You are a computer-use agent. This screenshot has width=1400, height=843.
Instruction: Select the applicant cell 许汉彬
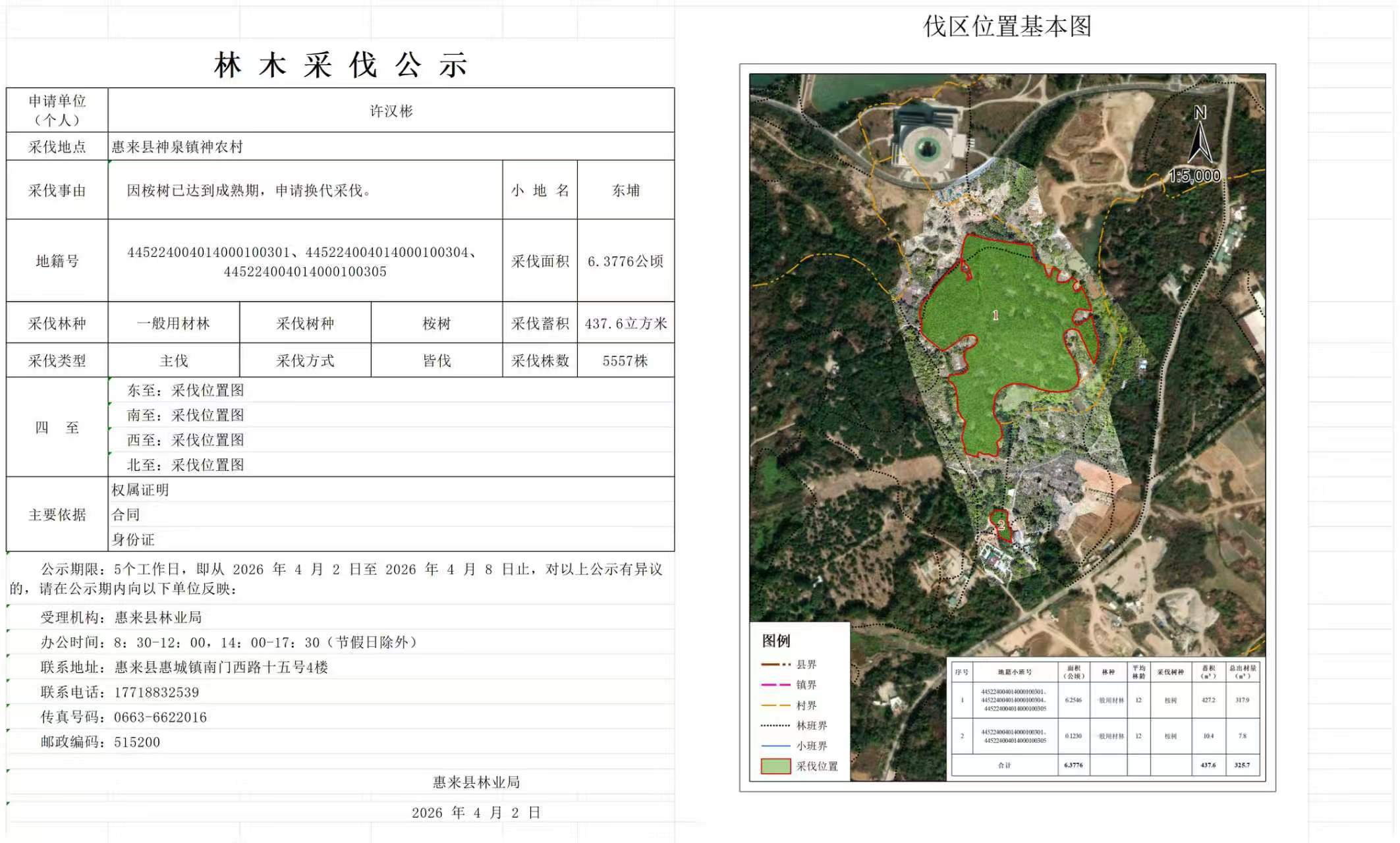(391, 111)
